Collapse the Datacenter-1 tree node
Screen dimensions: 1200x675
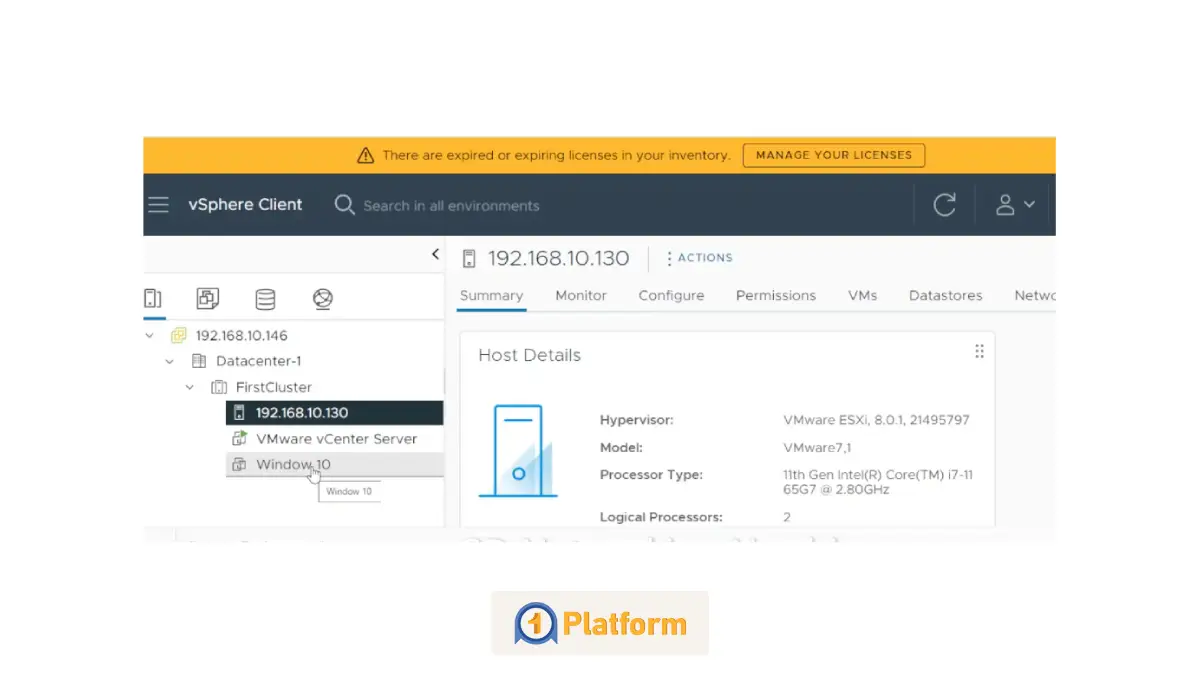point(170,361)
